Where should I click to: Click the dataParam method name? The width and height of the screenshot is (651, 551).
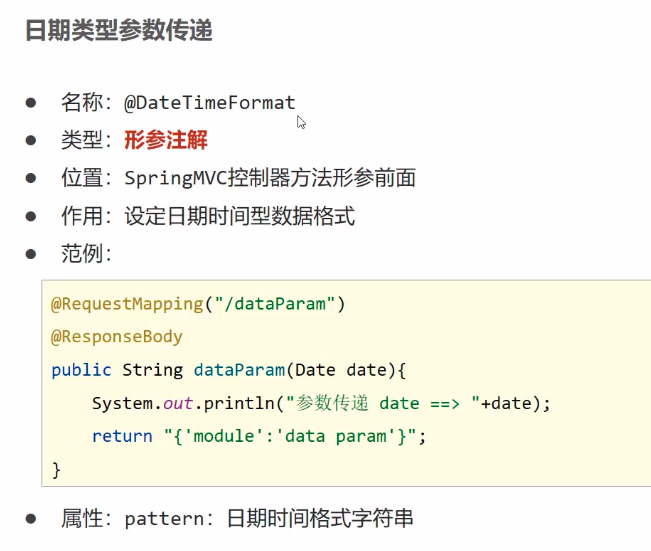point(239,370)
